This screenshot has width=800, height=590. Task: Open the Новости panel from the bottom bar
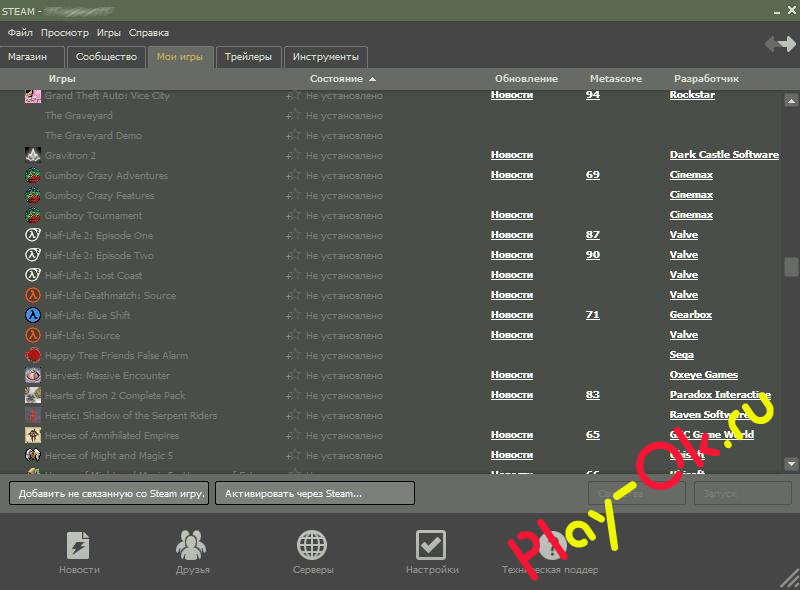tap(79, 553)
